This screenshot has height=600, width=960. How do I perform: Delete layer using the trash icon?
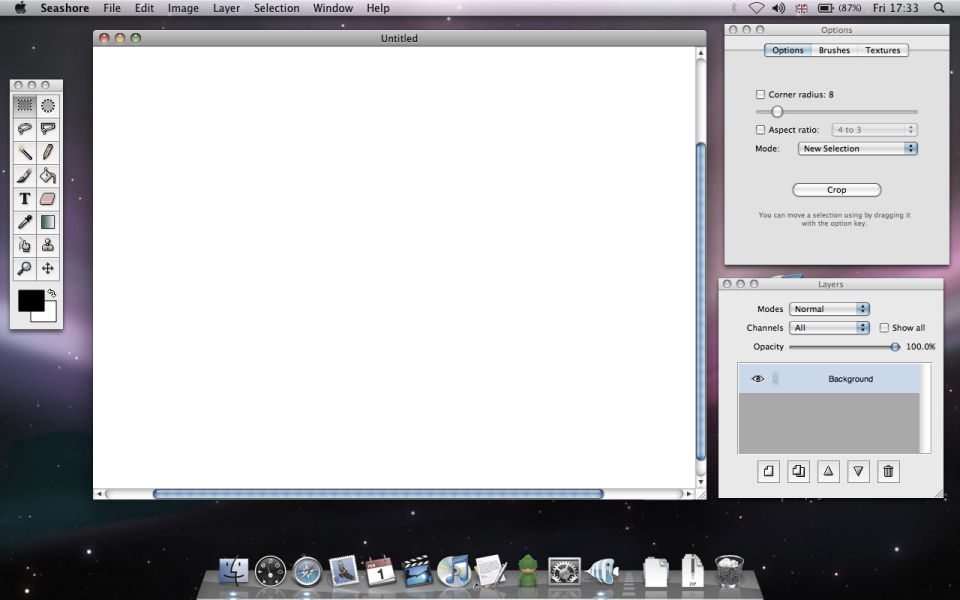click(x=888, y=471)
